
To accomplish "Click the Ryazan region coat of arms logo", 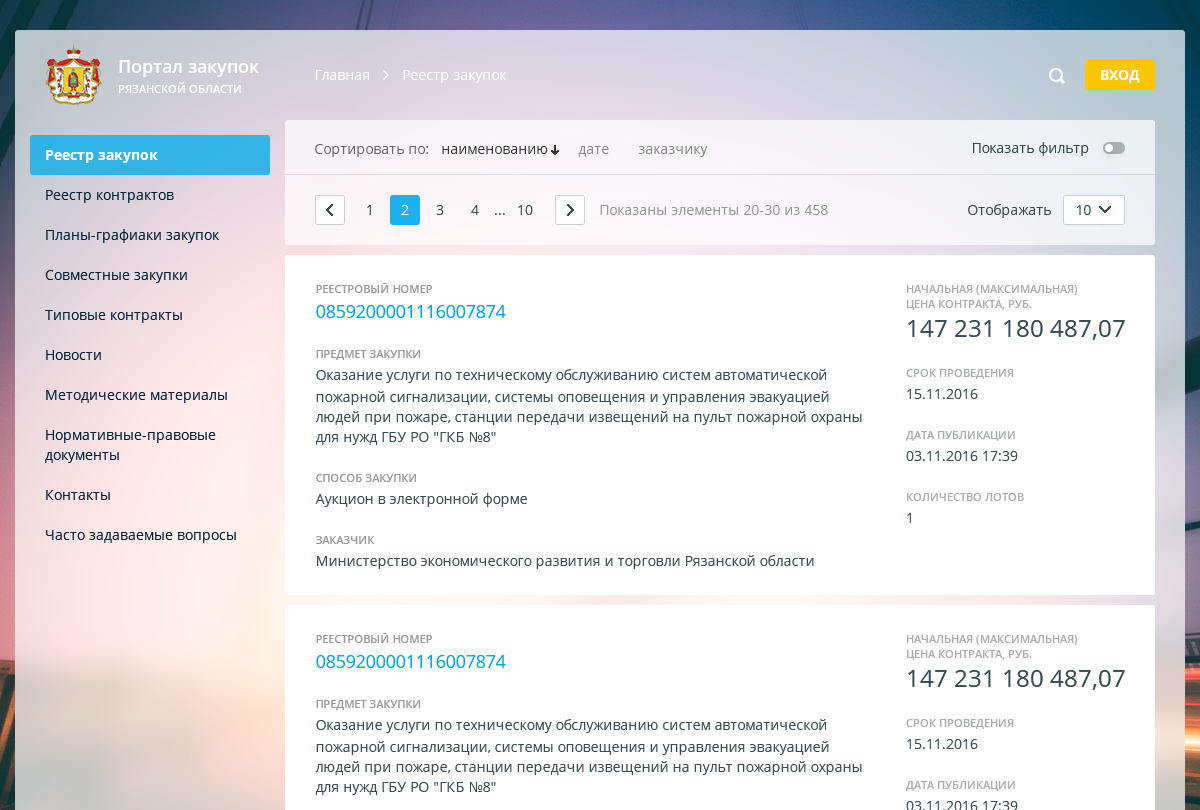I will pos(74,76).
